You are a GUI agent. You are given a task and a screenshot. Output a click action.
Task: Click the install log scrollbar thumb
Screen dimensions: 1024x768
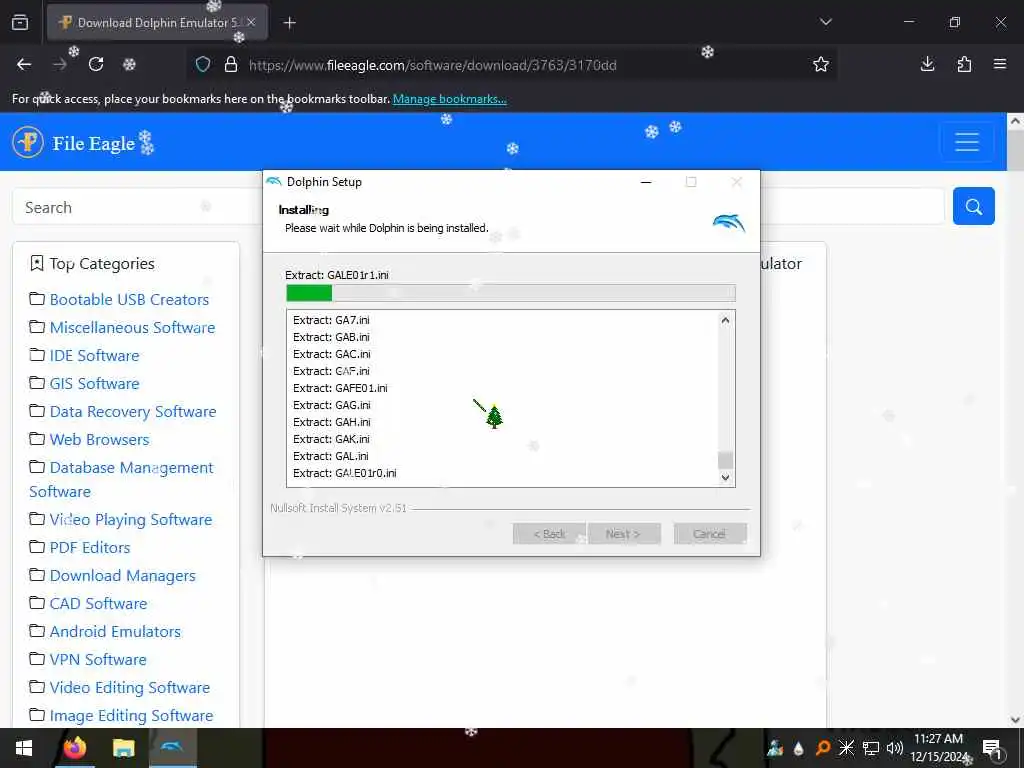[x=725, y=460]
